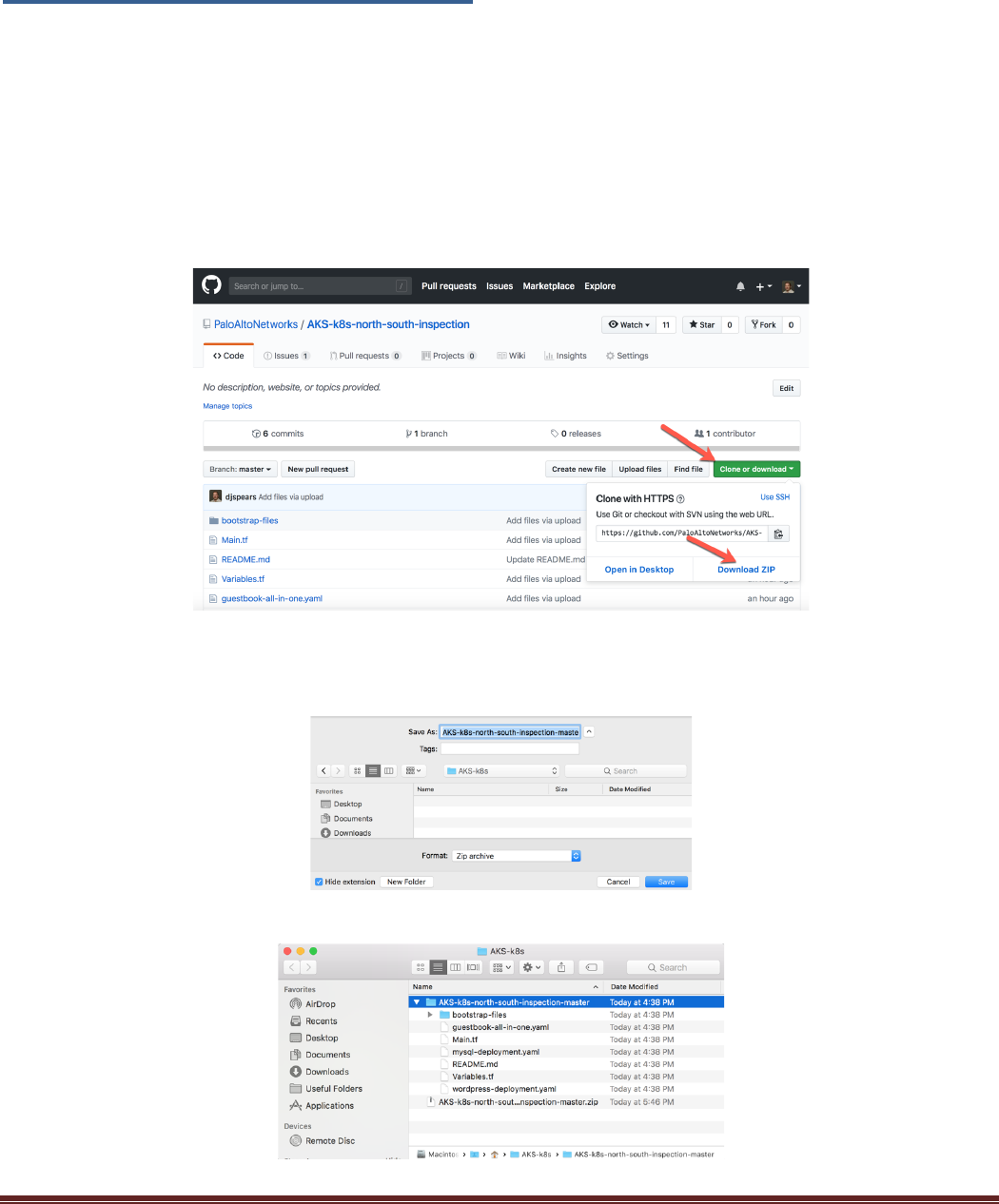
Task: Switch to the repository Issues tab
Action: point(286,356)
